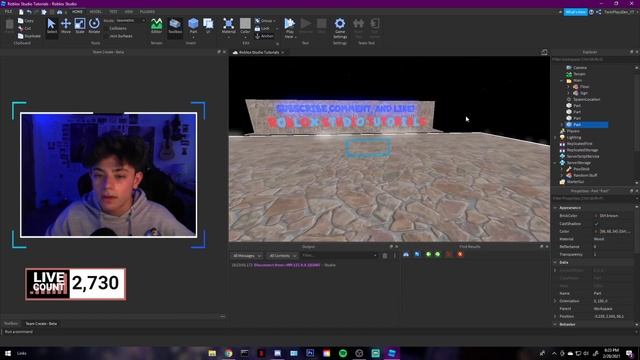Viewport: 640px width, 360px height.
Task: Open Game Settings
Action: [x=340, y=27]
